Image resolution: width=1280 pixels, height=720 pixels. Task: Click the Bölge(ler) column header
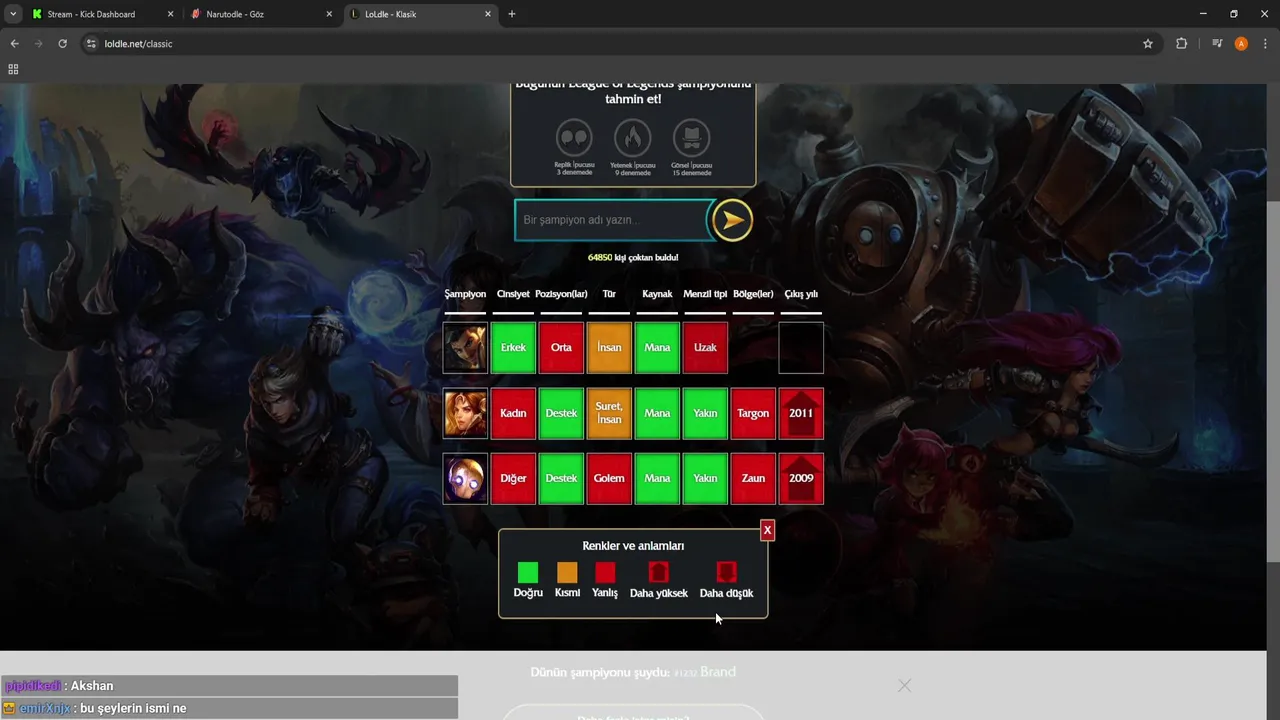point(753,294)
